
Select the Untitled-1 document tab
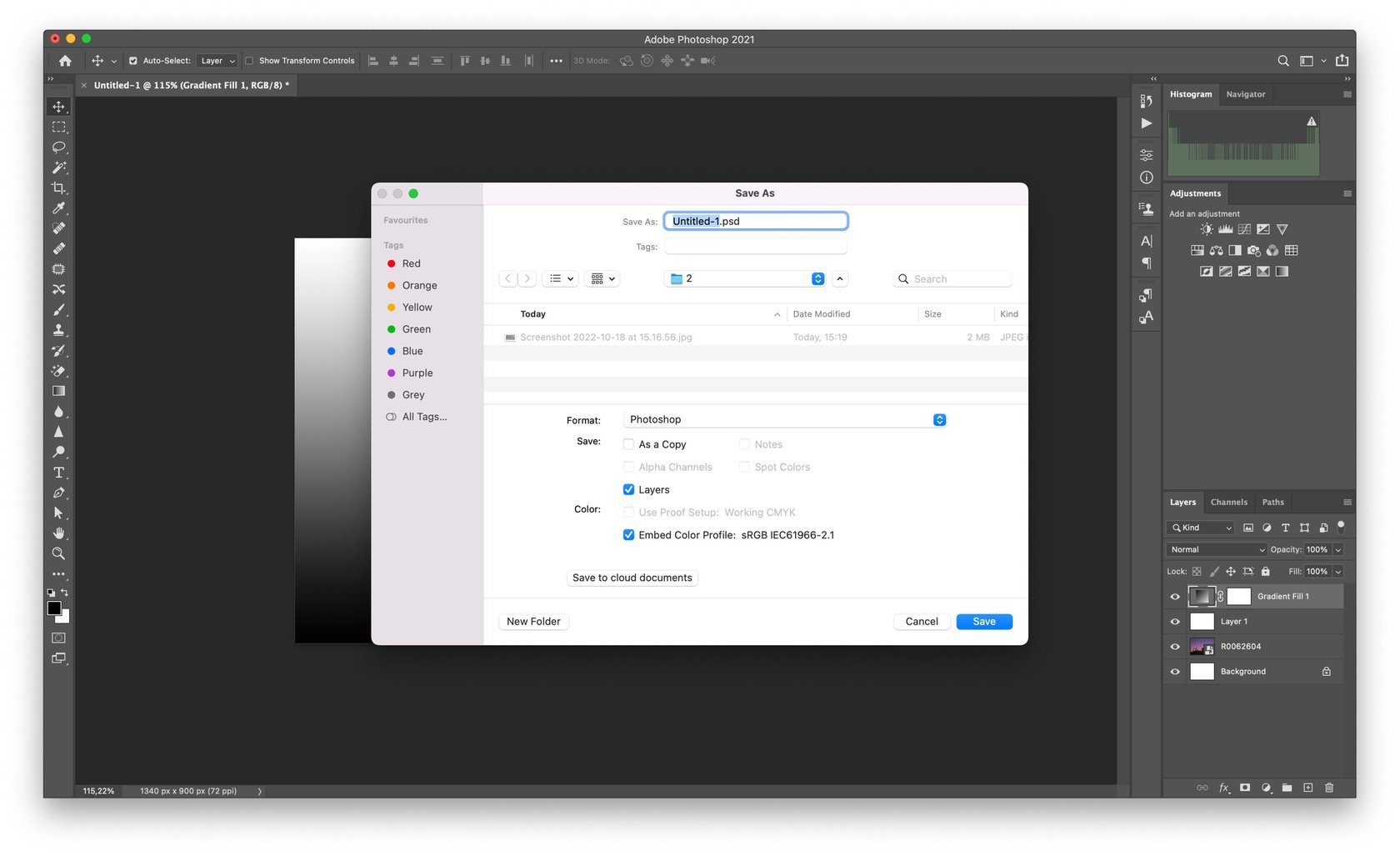[x=192, y=85]
